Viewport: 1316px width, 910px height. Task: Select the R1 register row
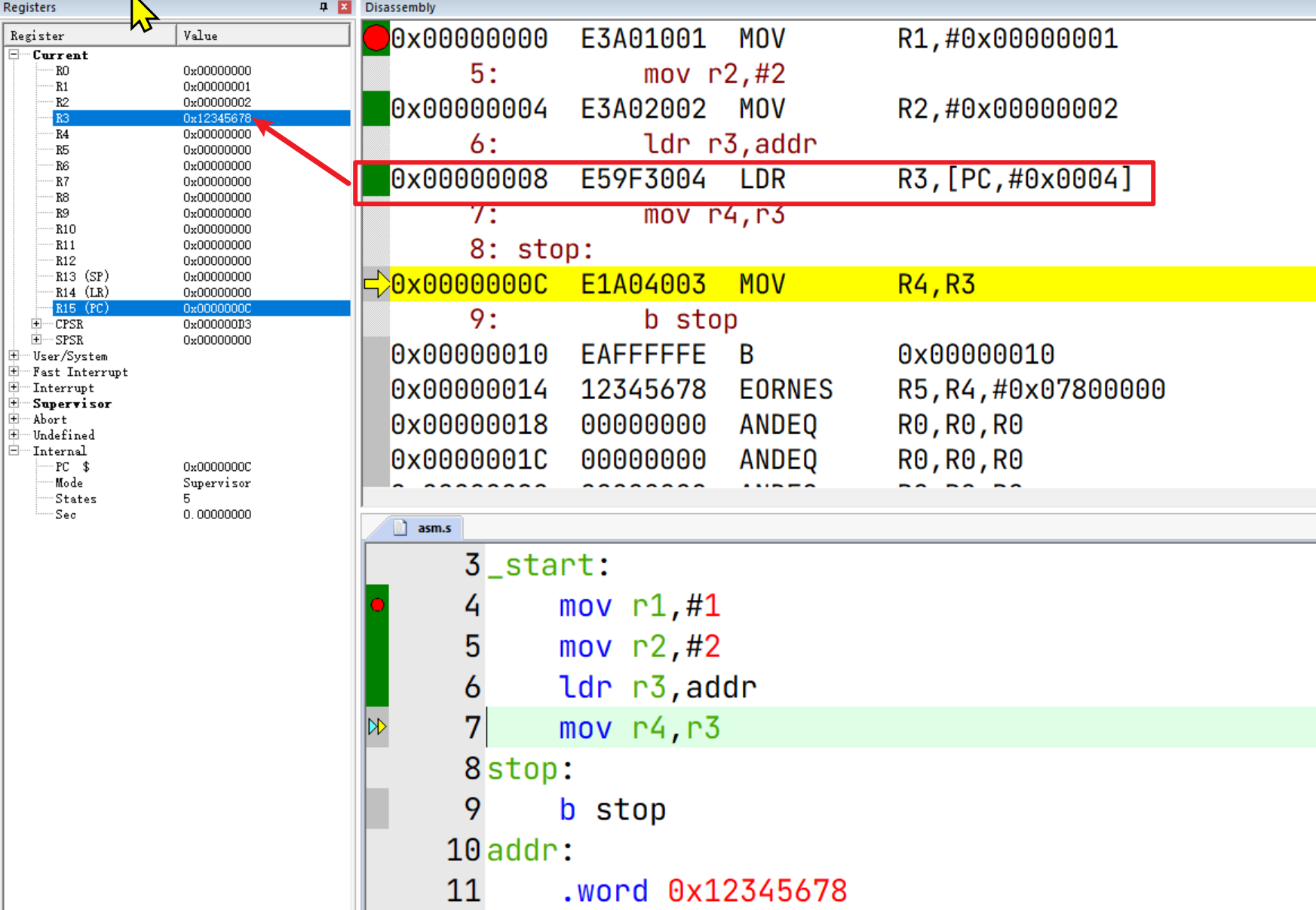click(201, 87)
